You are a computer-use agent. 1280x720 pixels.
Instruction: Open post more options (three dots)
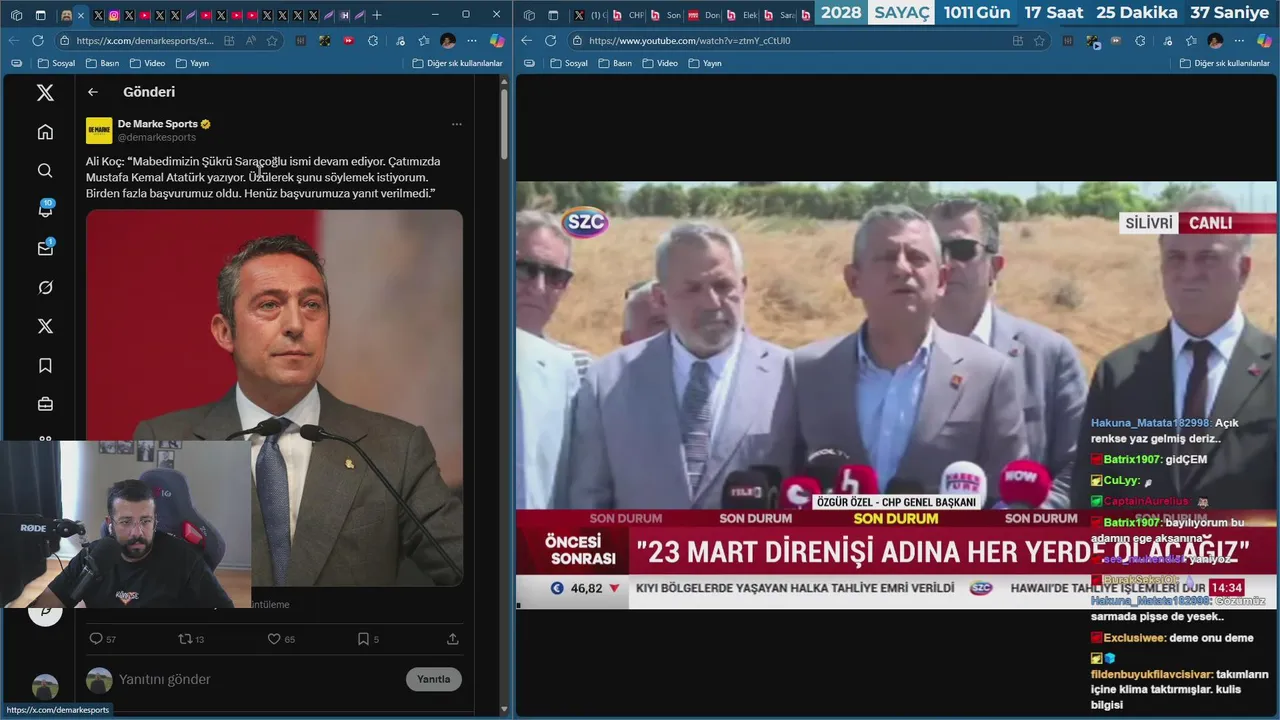pyautogui.click(x=456, y=124)
